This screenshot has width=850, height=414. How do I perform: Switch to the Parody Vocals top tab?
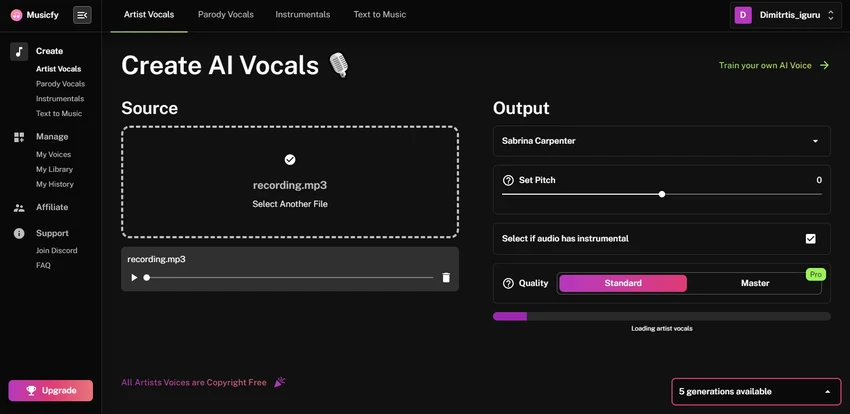point(226,15)
